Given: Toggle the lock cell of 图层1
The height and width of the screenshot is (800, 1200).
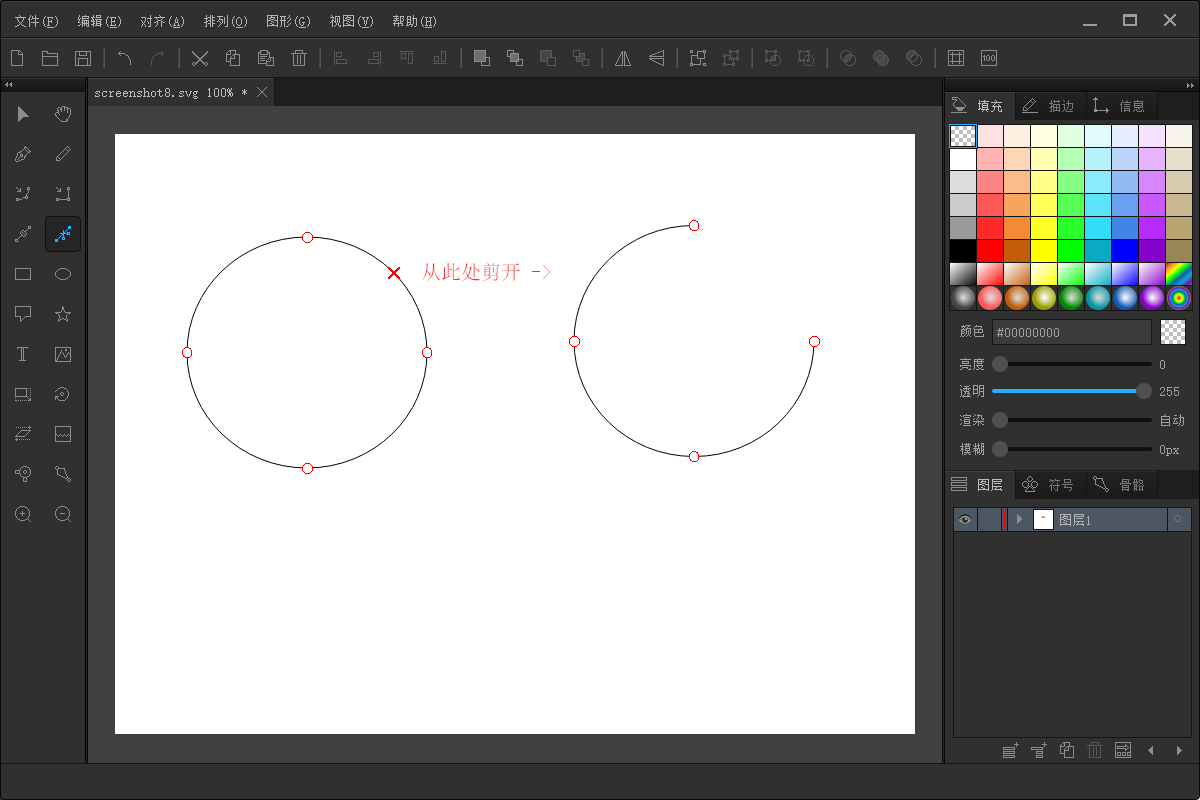Looking at the screenshot, I should [989, 519].
